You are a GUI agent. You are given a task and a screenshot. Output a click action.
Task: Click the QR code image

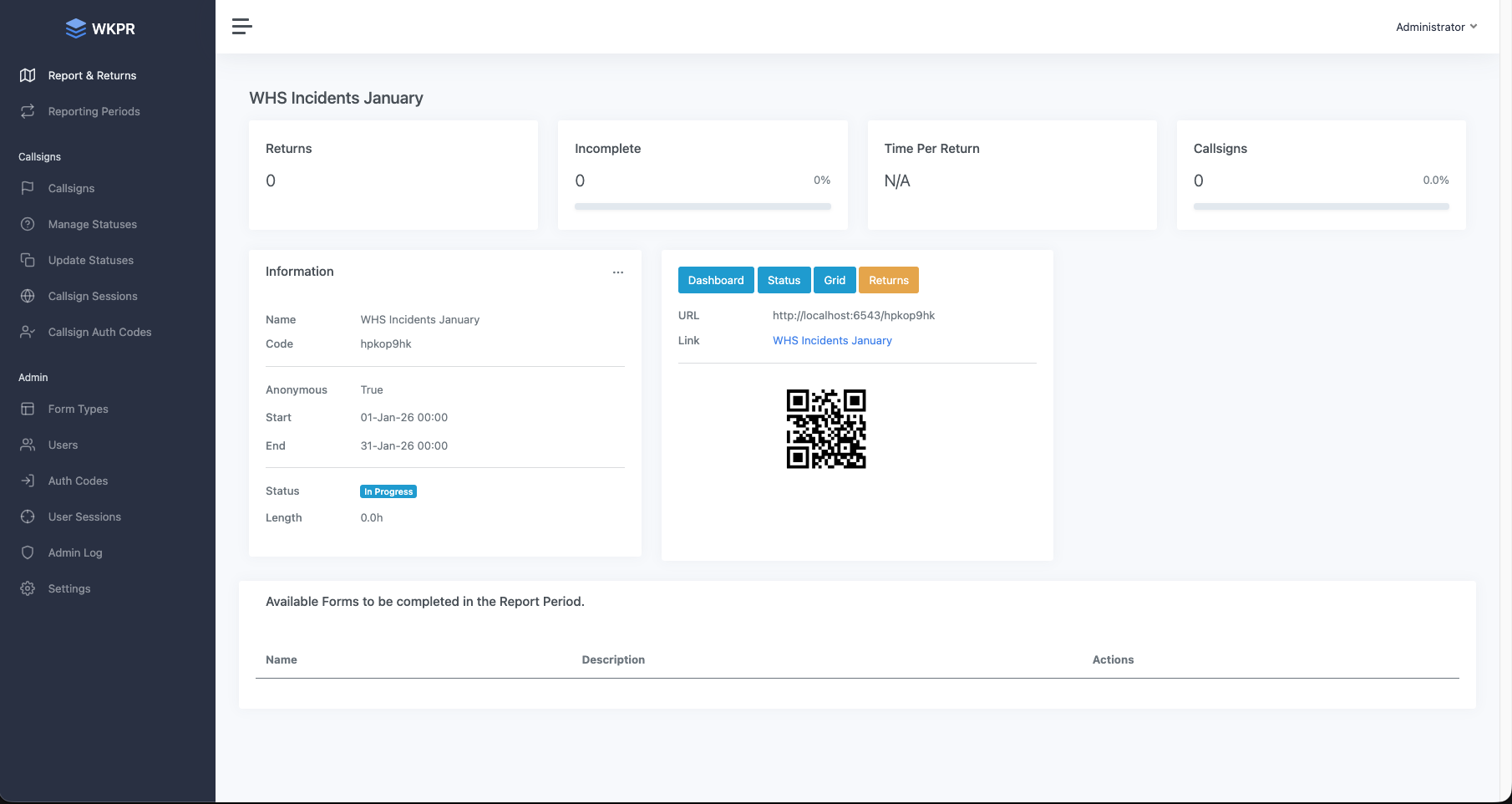[x=826, y=429]
